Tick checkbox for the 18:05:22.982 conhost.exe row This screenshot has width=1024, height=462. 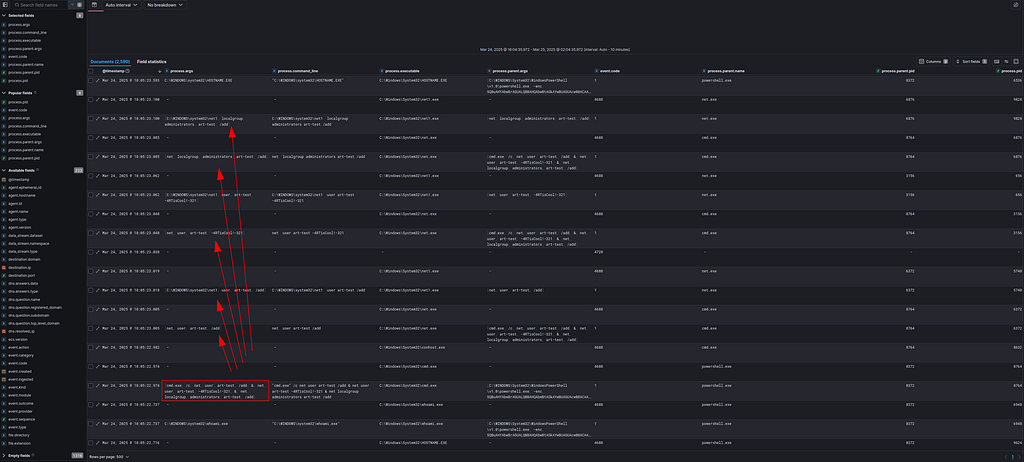click(91, 348)
